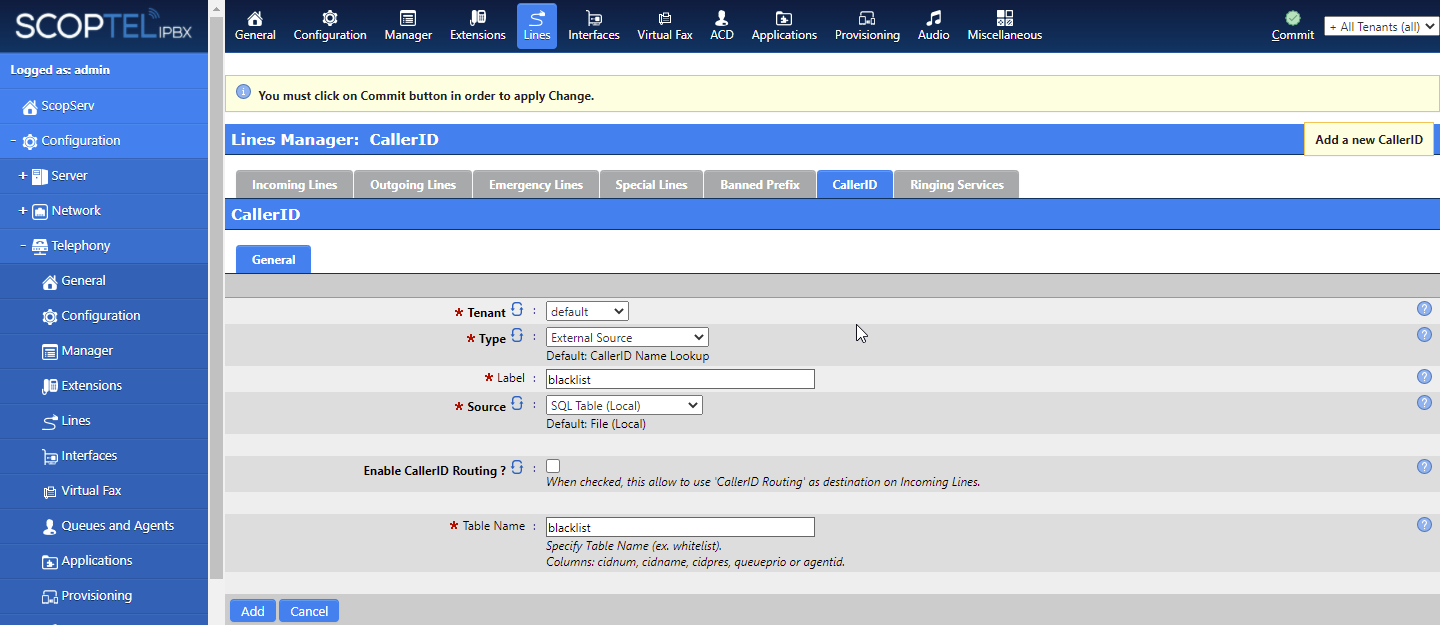Open help icon for Source row
1440x625 pixels.
(x=1424, y=403)
